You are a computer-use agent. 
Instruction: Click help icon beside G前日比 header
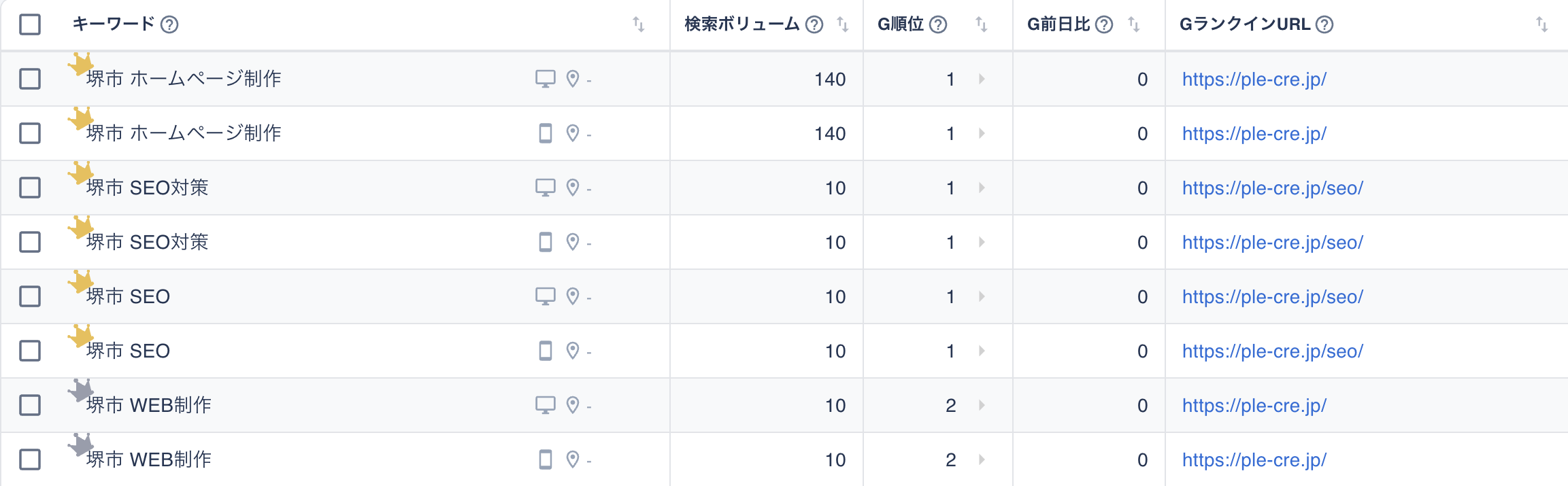[x=1104, y=24]
